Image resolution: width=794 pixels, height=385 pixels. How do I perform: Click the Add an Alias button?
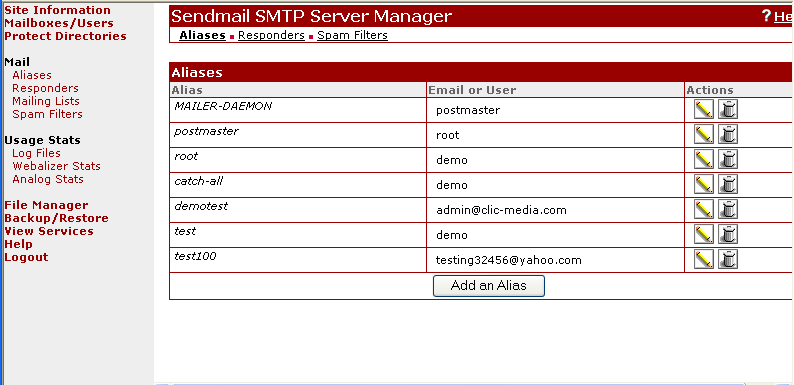pyautogui.click(x=489, y=286)
